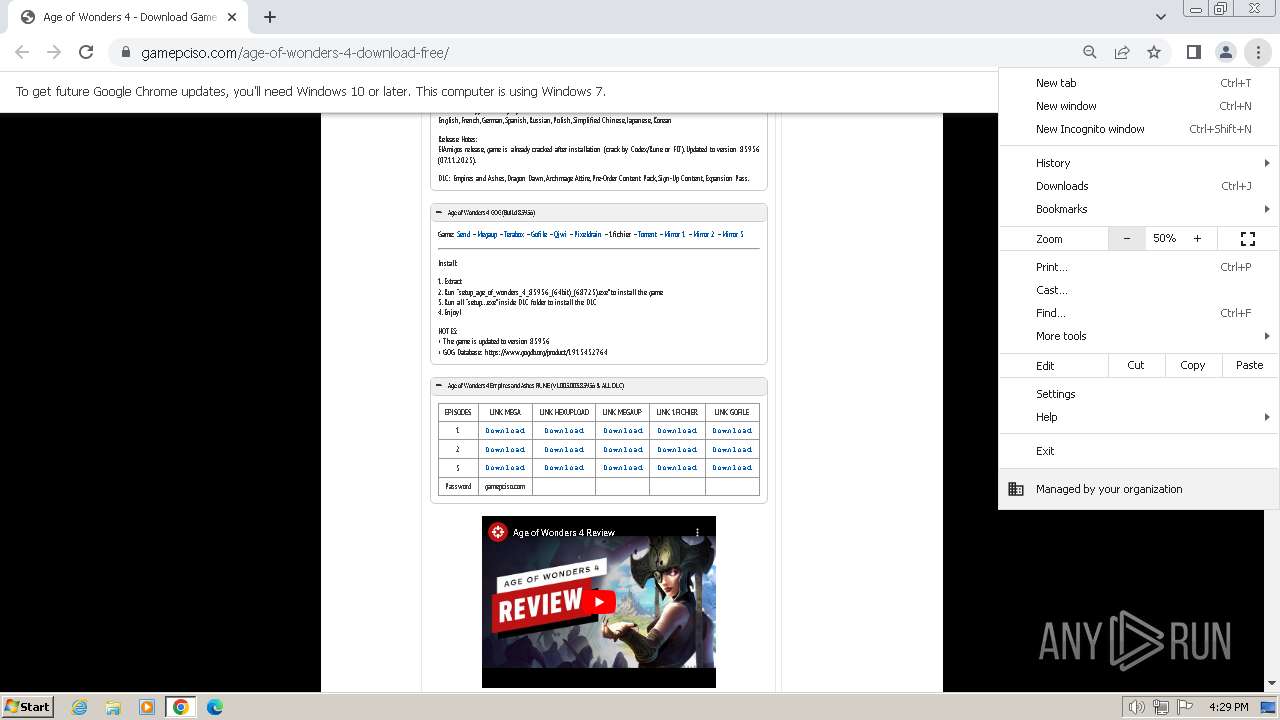Exit Chrome from the menu
The image size is (1280, 720).
click(1139, 451)
